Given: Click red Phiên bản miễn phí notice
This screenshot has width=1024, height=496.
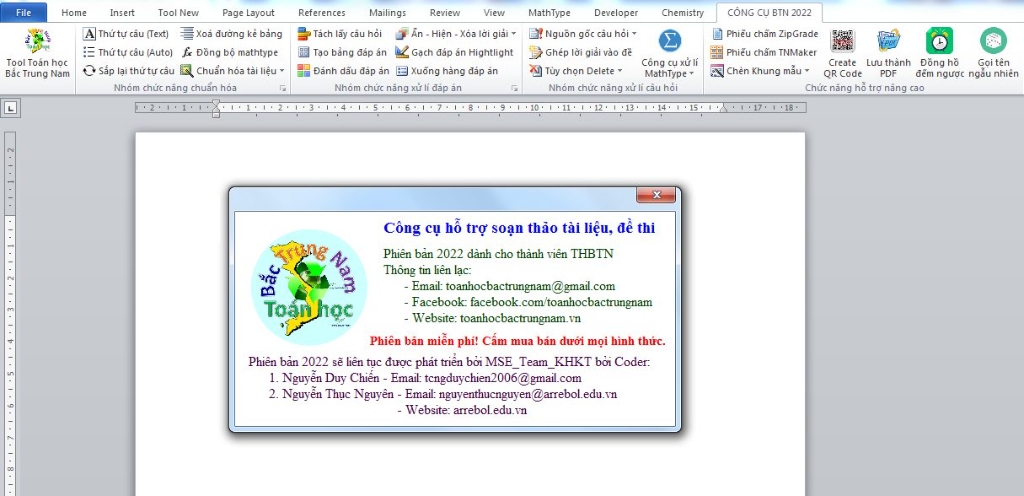Looking at the screenshot, I should tap(517, 341).
